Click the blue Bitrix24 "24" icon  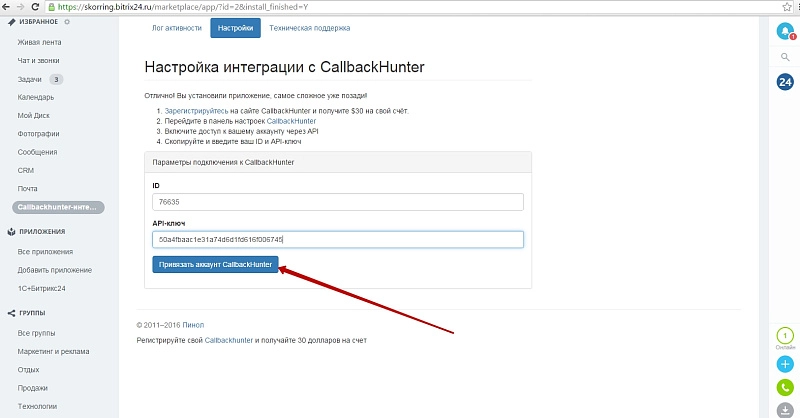(x=785, y=81)
